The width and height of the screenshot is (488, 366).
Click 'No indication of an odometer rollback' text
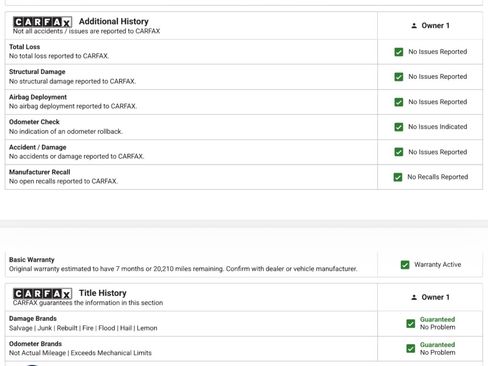click(66, 131)
